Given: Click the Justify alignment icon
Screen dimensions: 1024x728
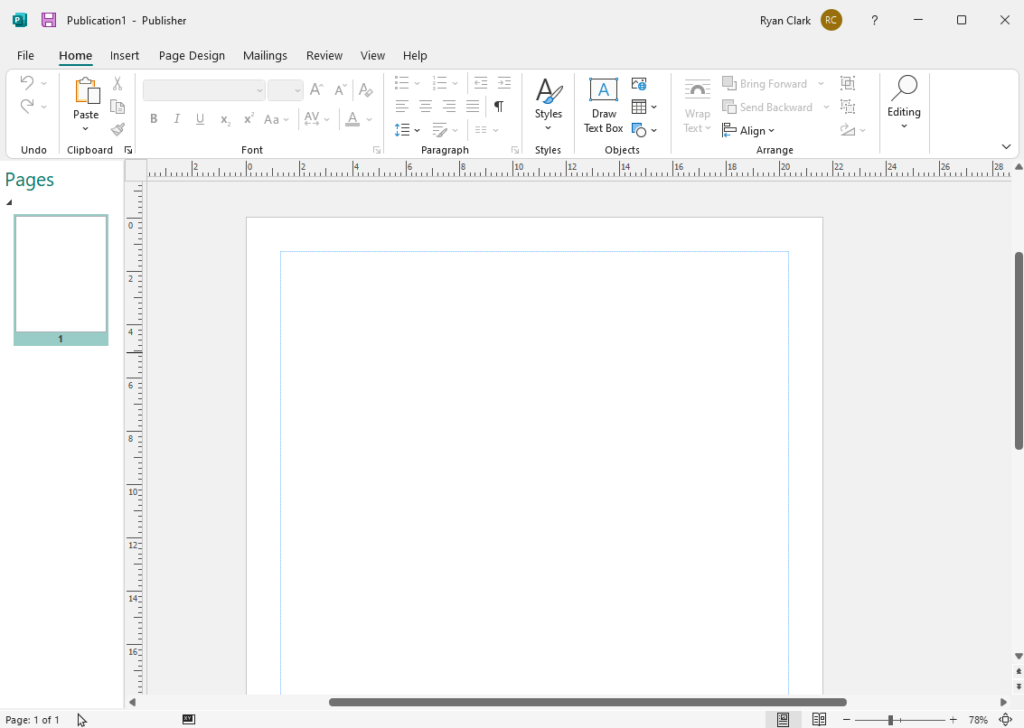Looking at the screenshot, I should (x=472, y=106).
